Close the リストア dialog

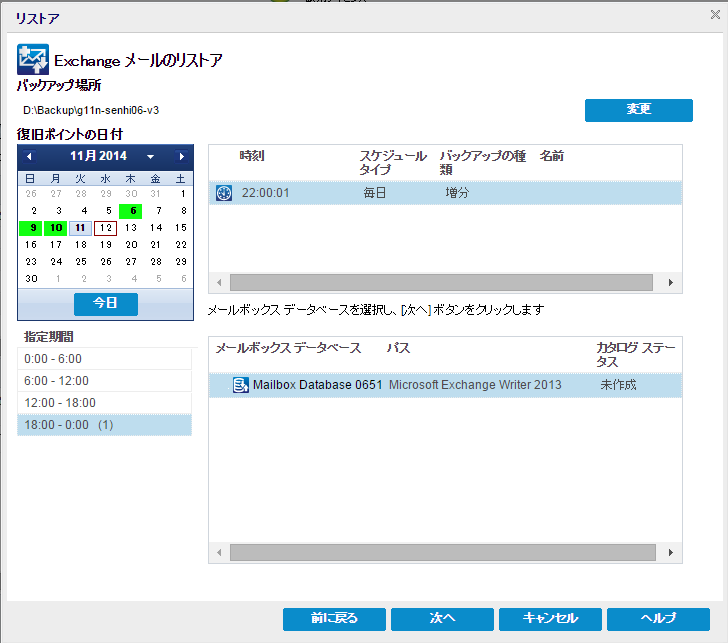pos(715,15)
